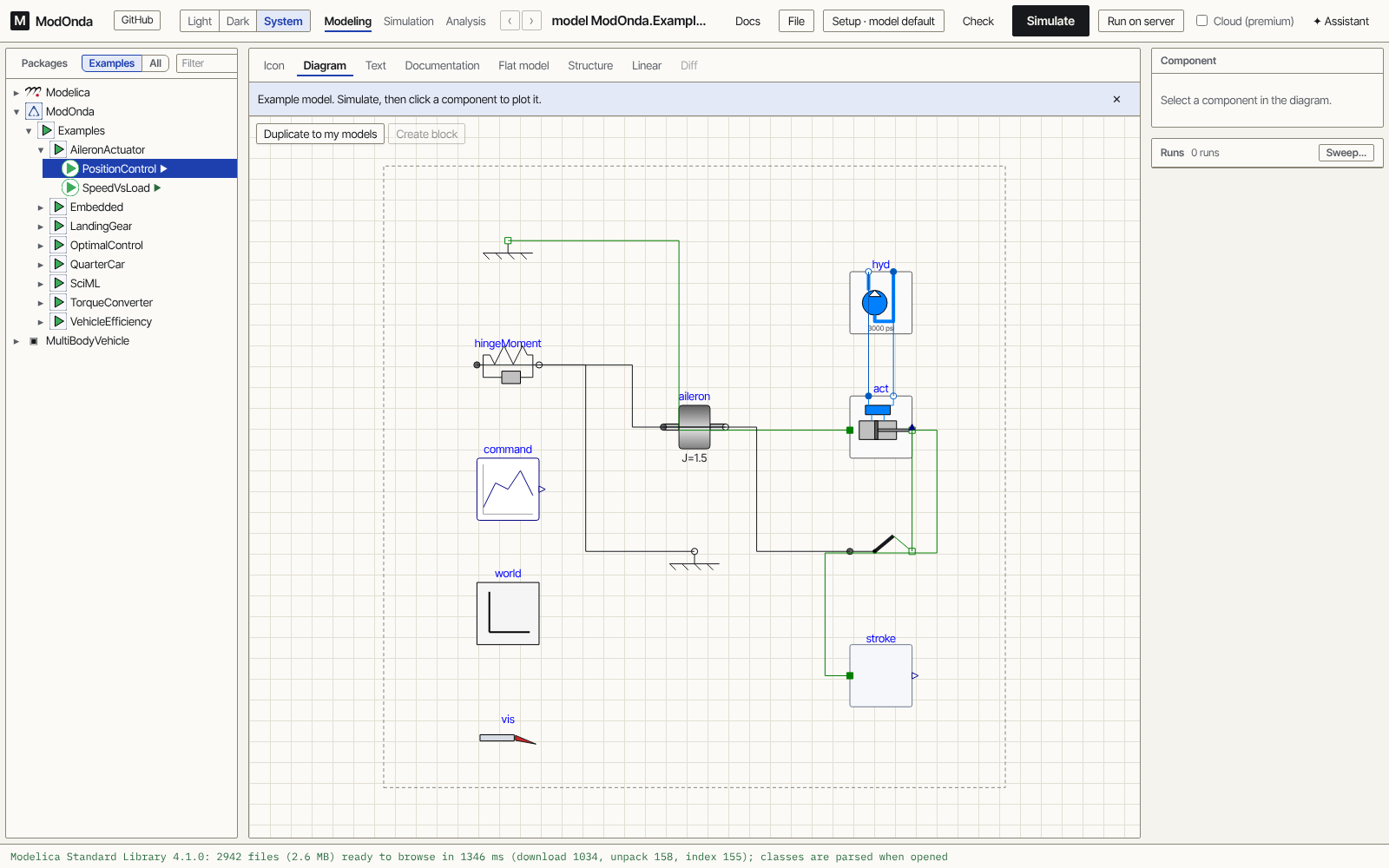Go to next model with forward arrow
Image resolution: width=1389 pixels, height=868 pixels.
click(x=531, y=21)
